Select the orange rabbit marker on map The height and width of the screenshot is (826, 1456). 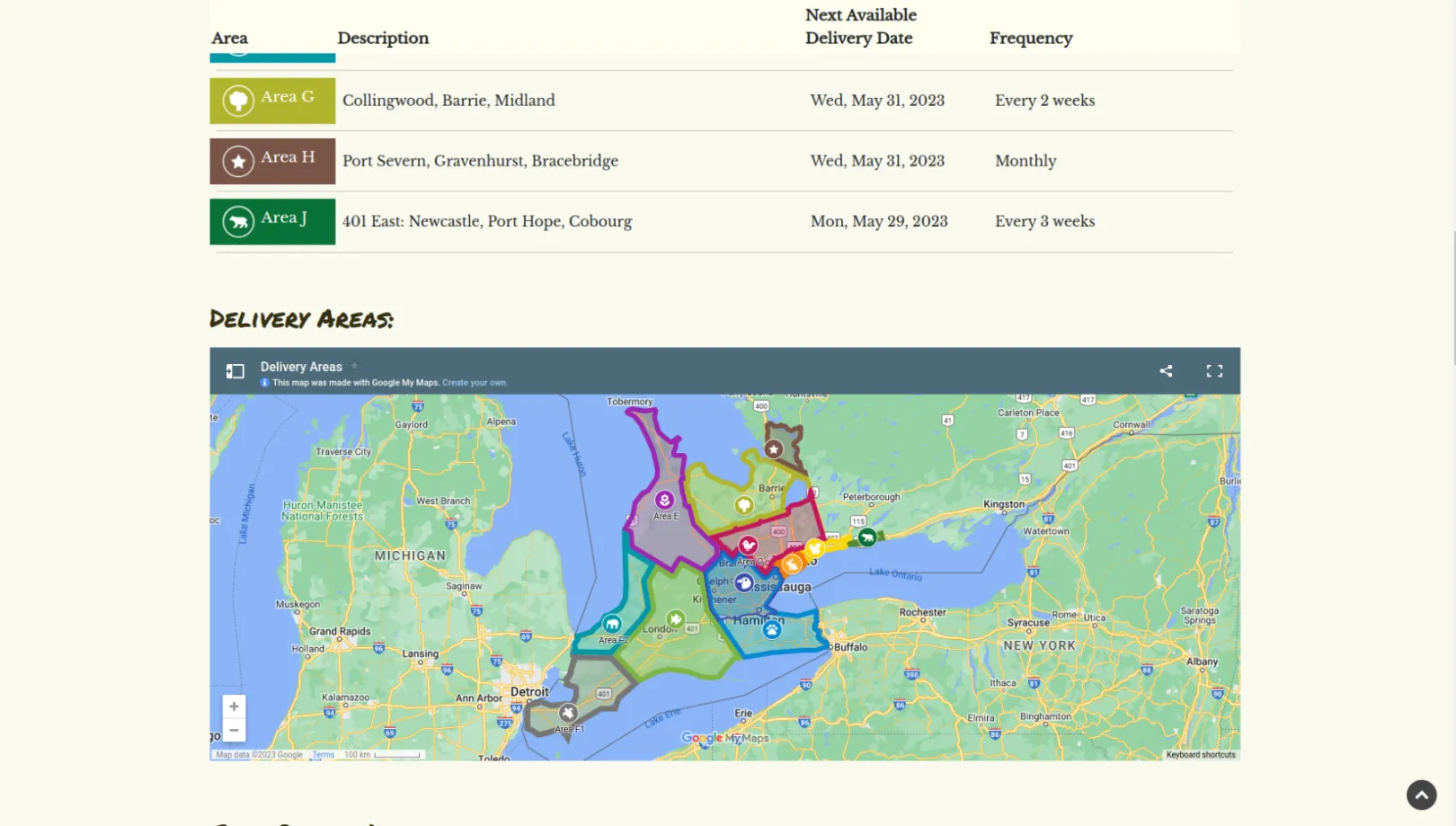click(792, 564)
